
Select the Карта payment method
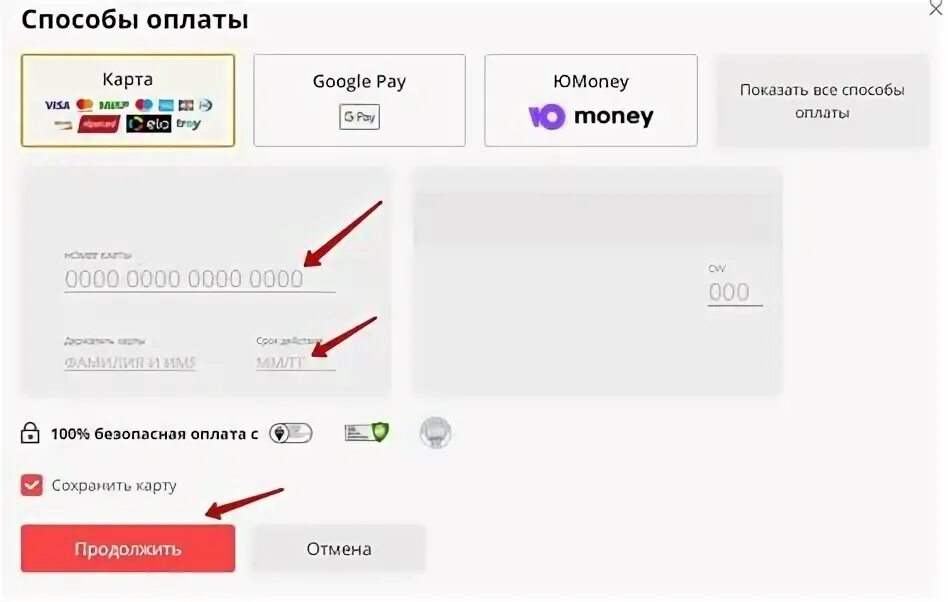coord(128,100)
